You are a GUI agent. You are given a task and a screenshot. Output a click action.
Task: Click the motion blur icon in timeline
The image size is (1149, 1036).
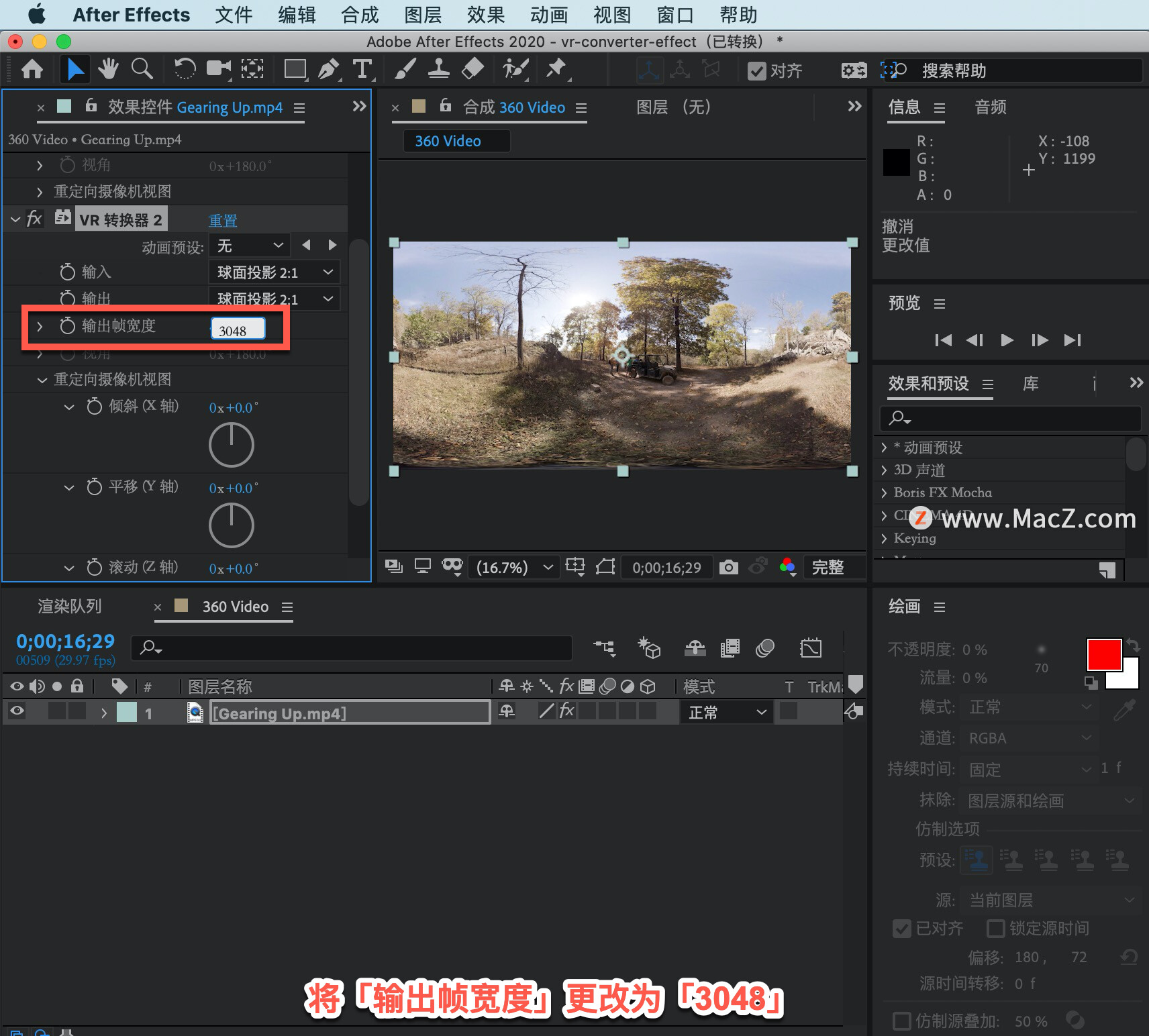point(765,647)
